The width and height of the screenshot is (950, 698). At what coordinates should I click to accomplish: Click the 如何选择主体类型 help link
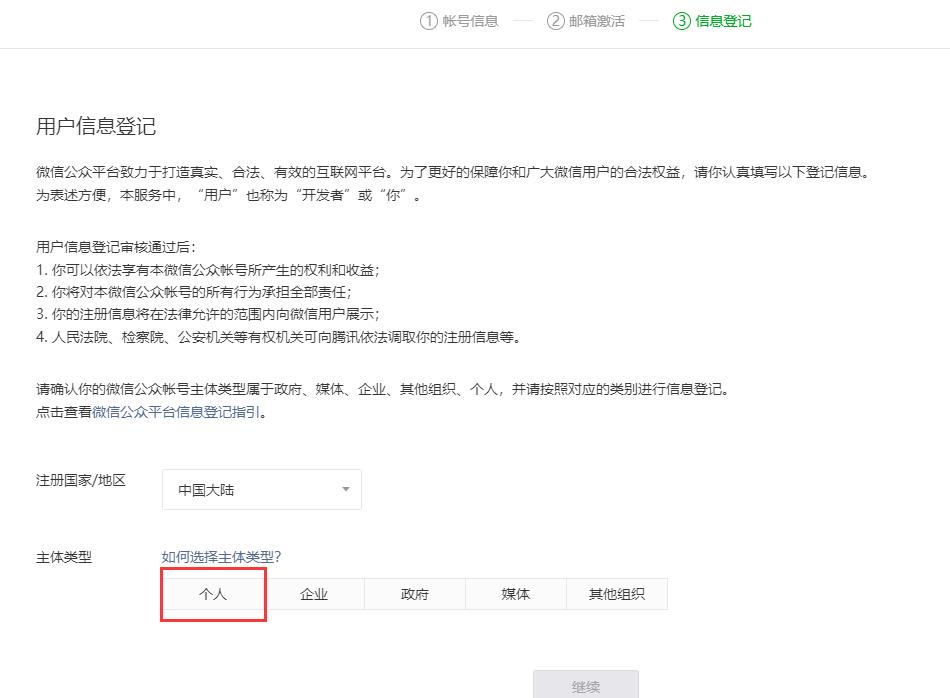pyautogui.click(x=220, y=557)
